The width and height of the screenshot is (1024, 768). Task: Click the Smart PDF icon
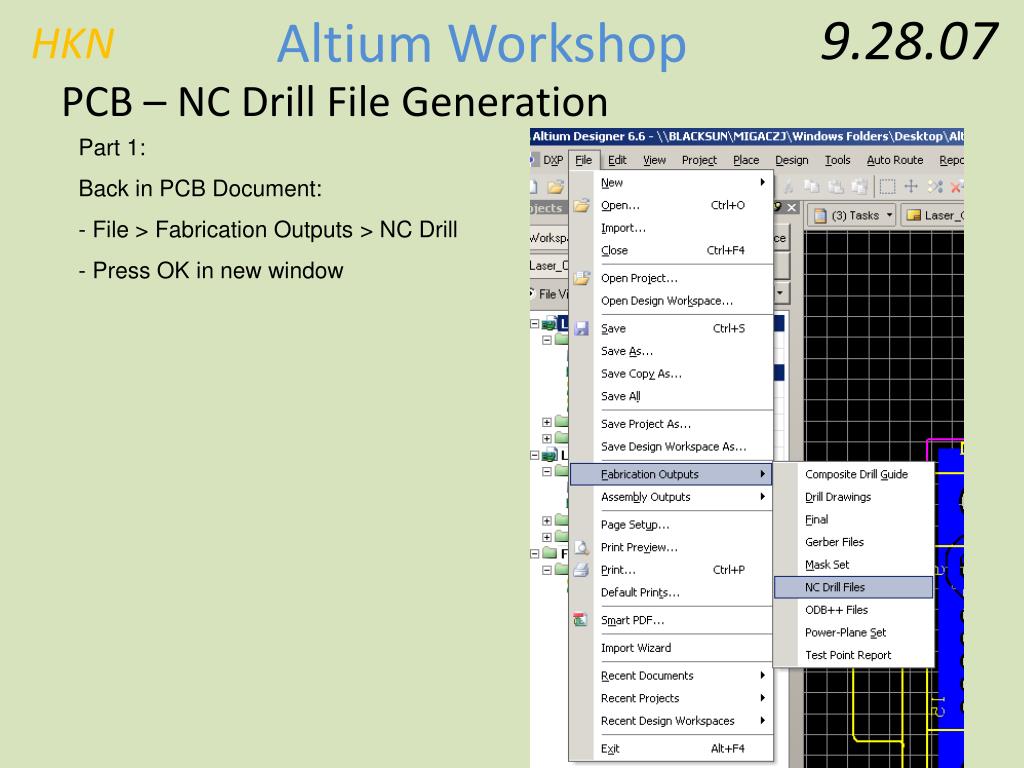pyautogui.click(x=580, y=620)
